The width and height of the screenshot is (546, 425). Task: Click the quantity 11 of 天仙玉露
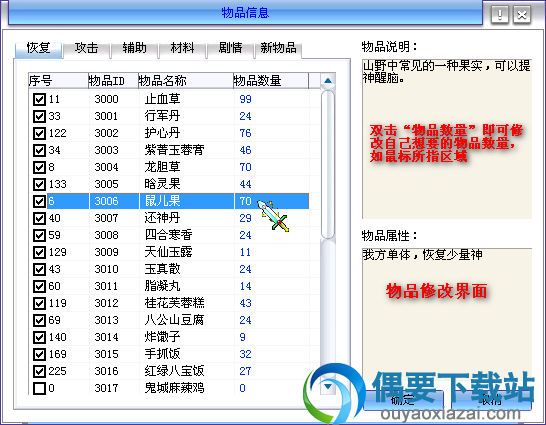tap(245, 252)
